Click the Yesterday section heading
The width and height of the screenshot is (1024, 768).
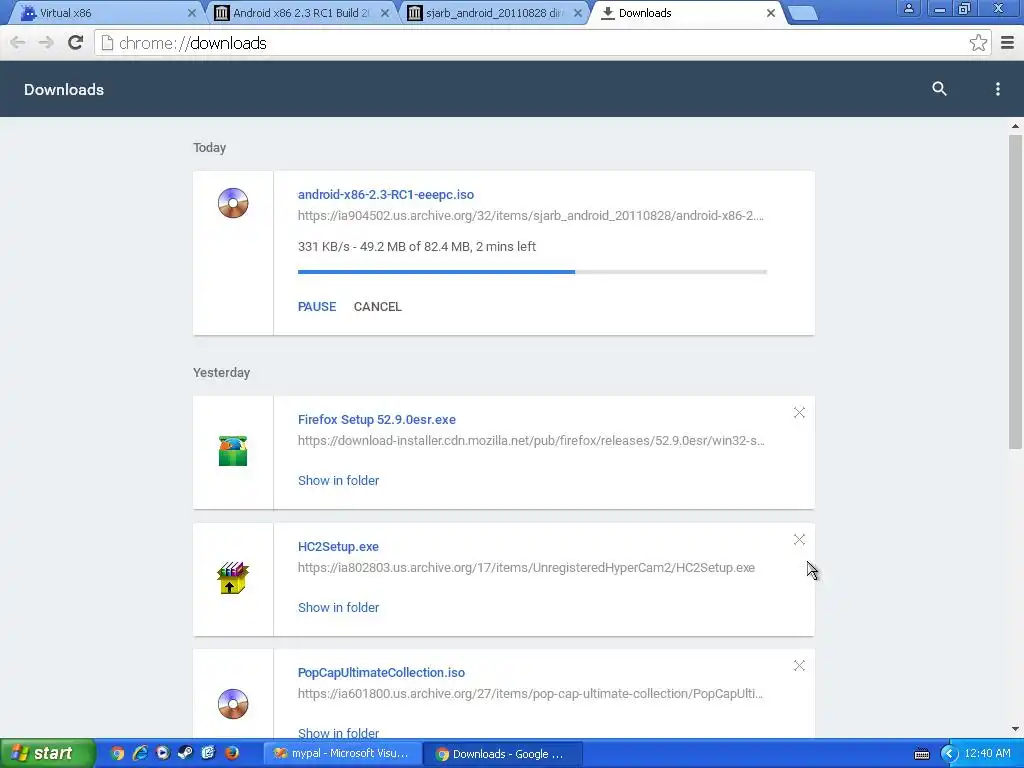[x=221, y=373]
